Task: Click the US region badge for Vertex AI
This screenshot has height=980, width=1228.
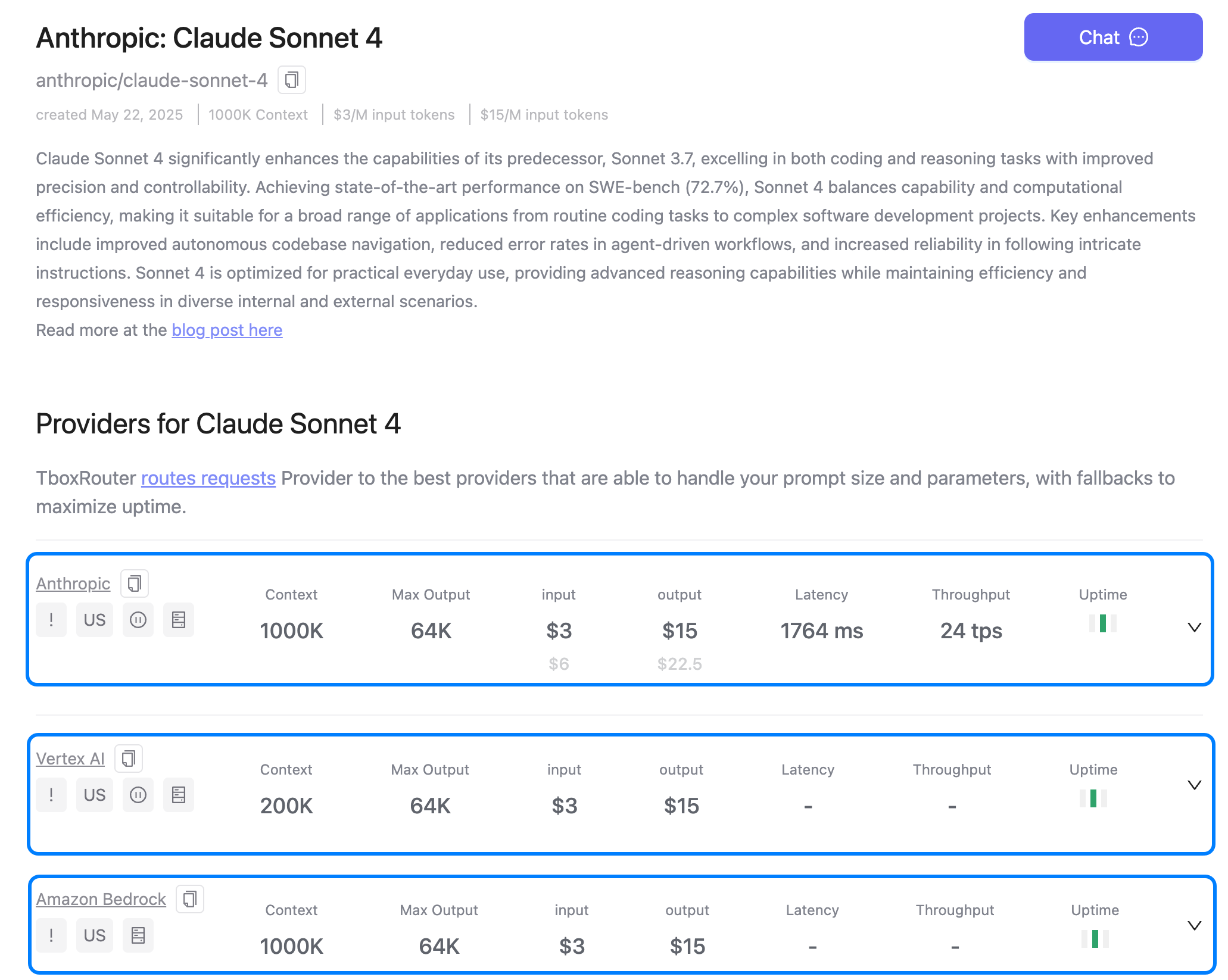Action: (x=95, y=795)
